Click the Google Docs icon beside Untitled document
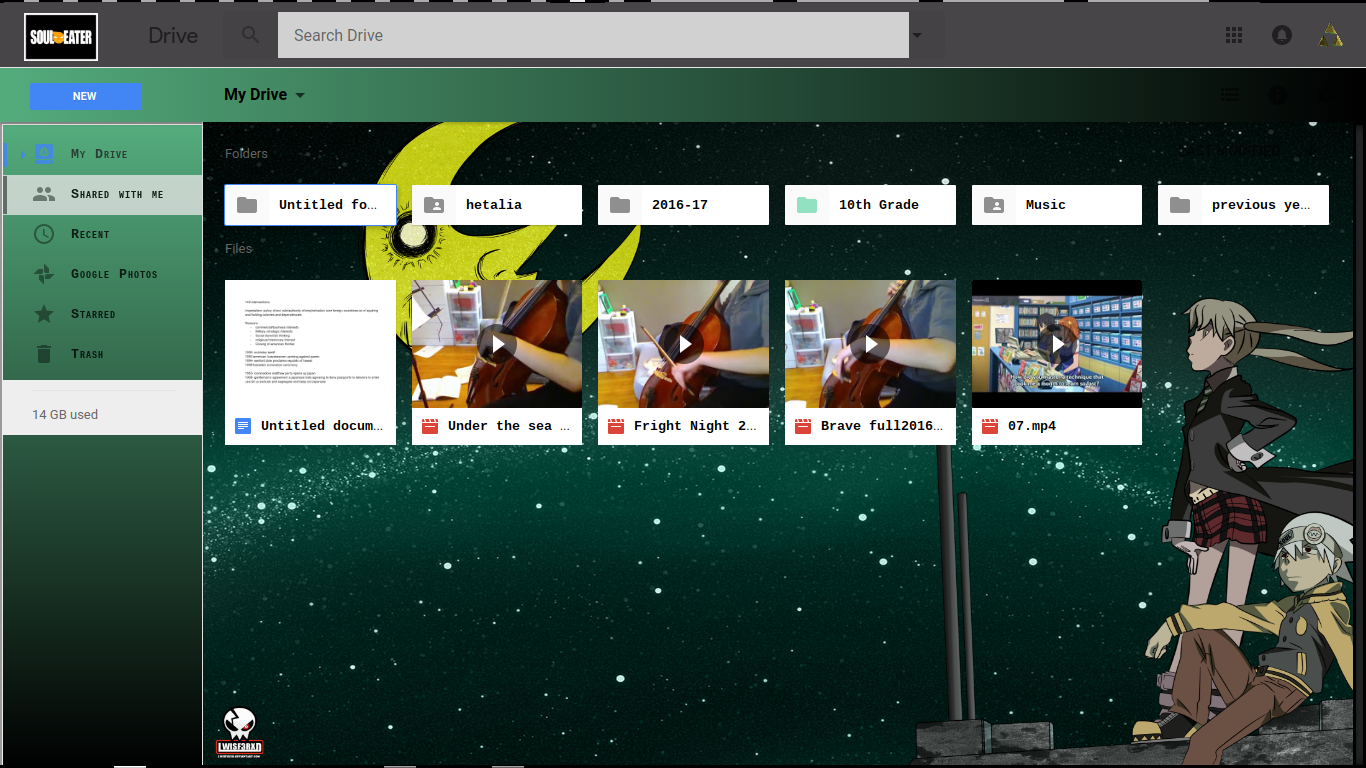This screenshot has width=1366, height=768. point(243,426)
